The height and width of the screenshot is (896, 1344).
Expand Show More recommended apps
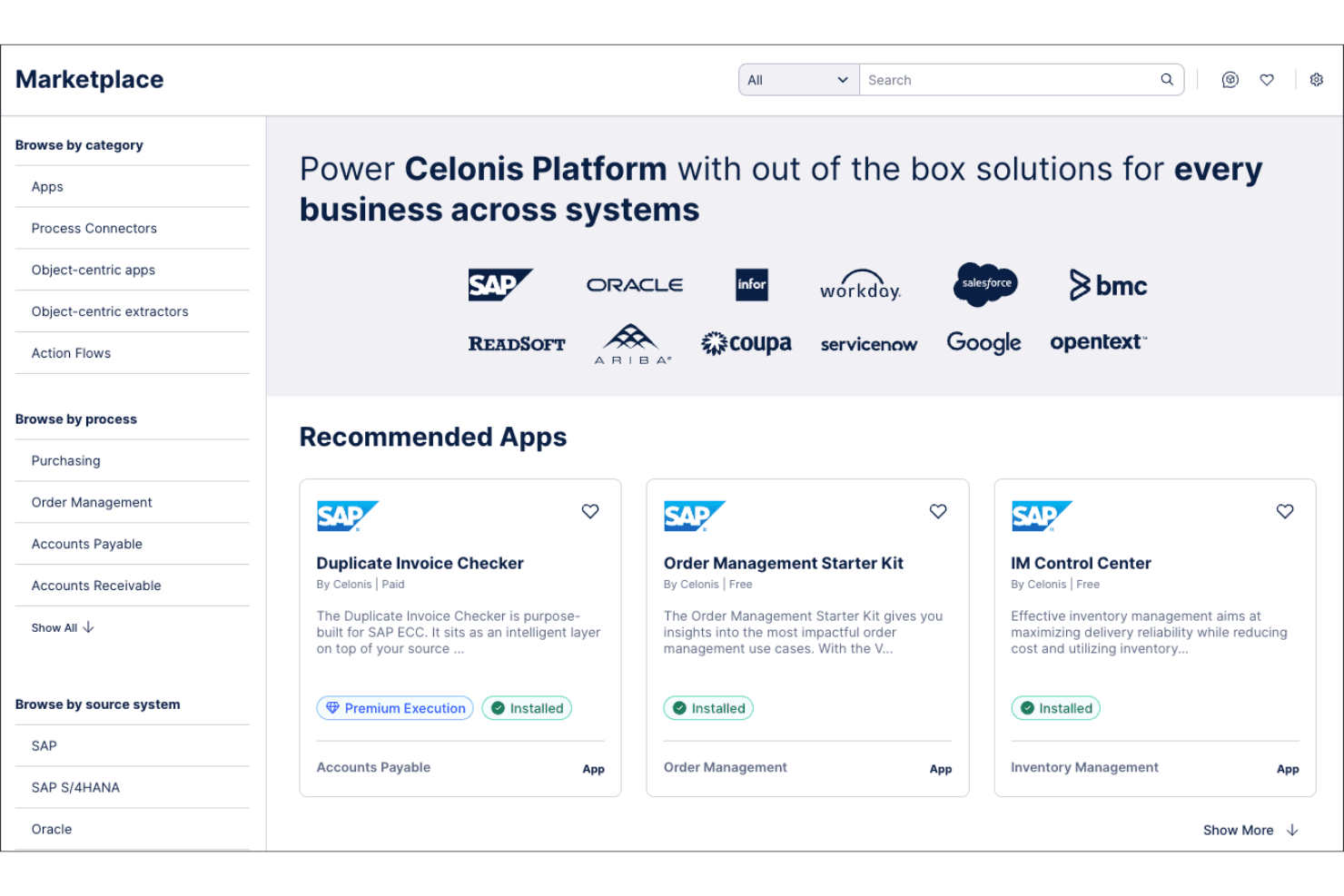1250,830
